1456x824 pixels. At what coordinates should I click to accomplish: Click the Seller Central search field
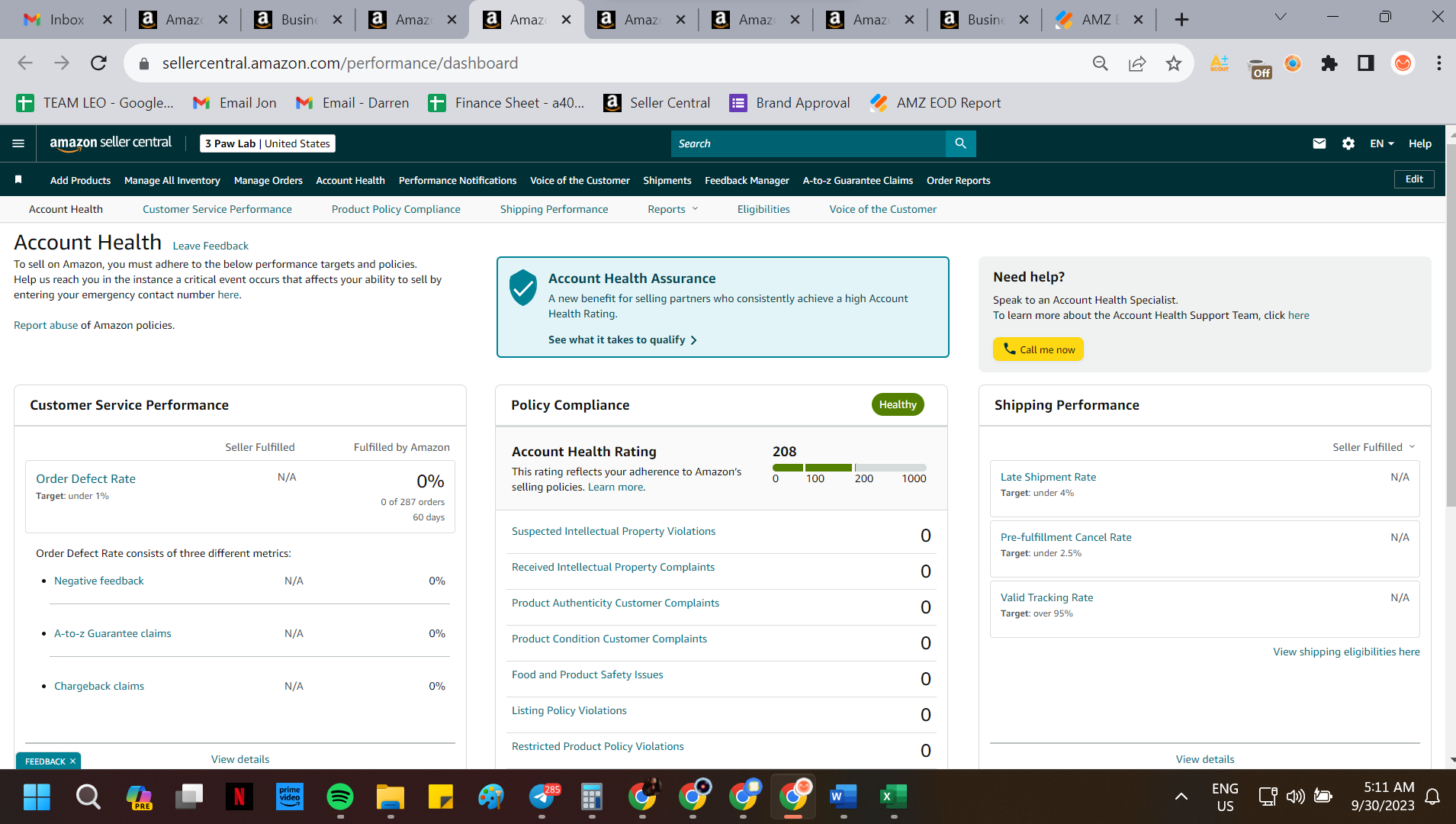(808, 143)
